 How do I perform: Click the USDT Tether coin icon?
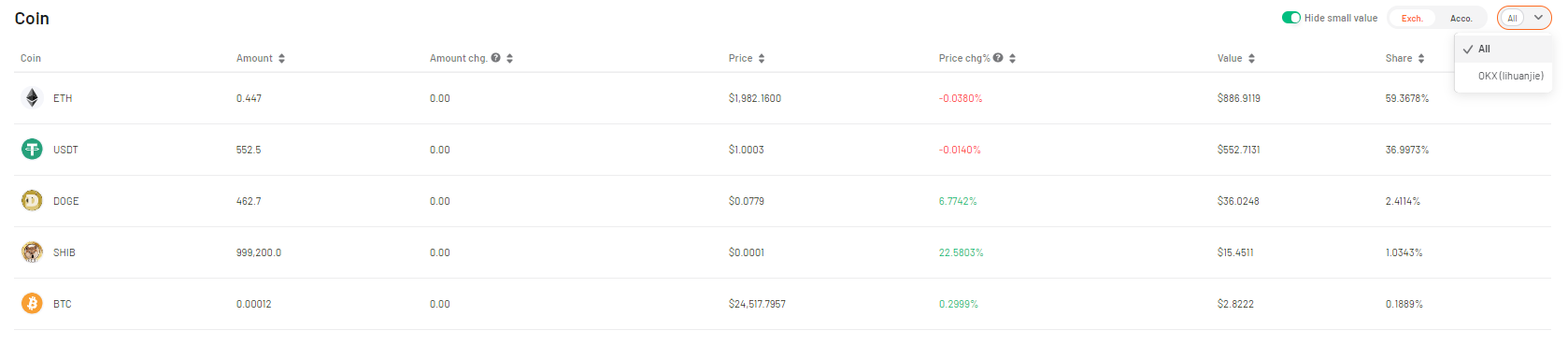pos(32,149)
